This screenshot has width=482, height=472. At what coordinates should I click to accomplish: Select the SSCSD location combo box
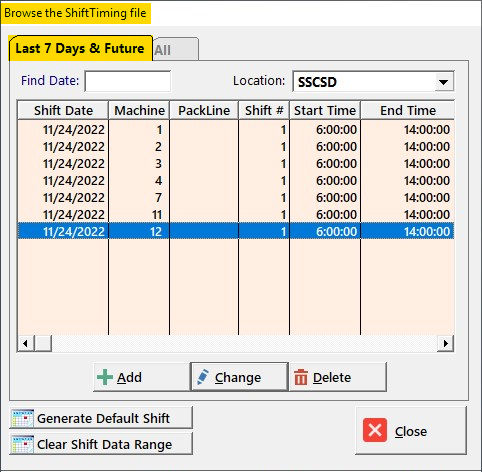373,82
